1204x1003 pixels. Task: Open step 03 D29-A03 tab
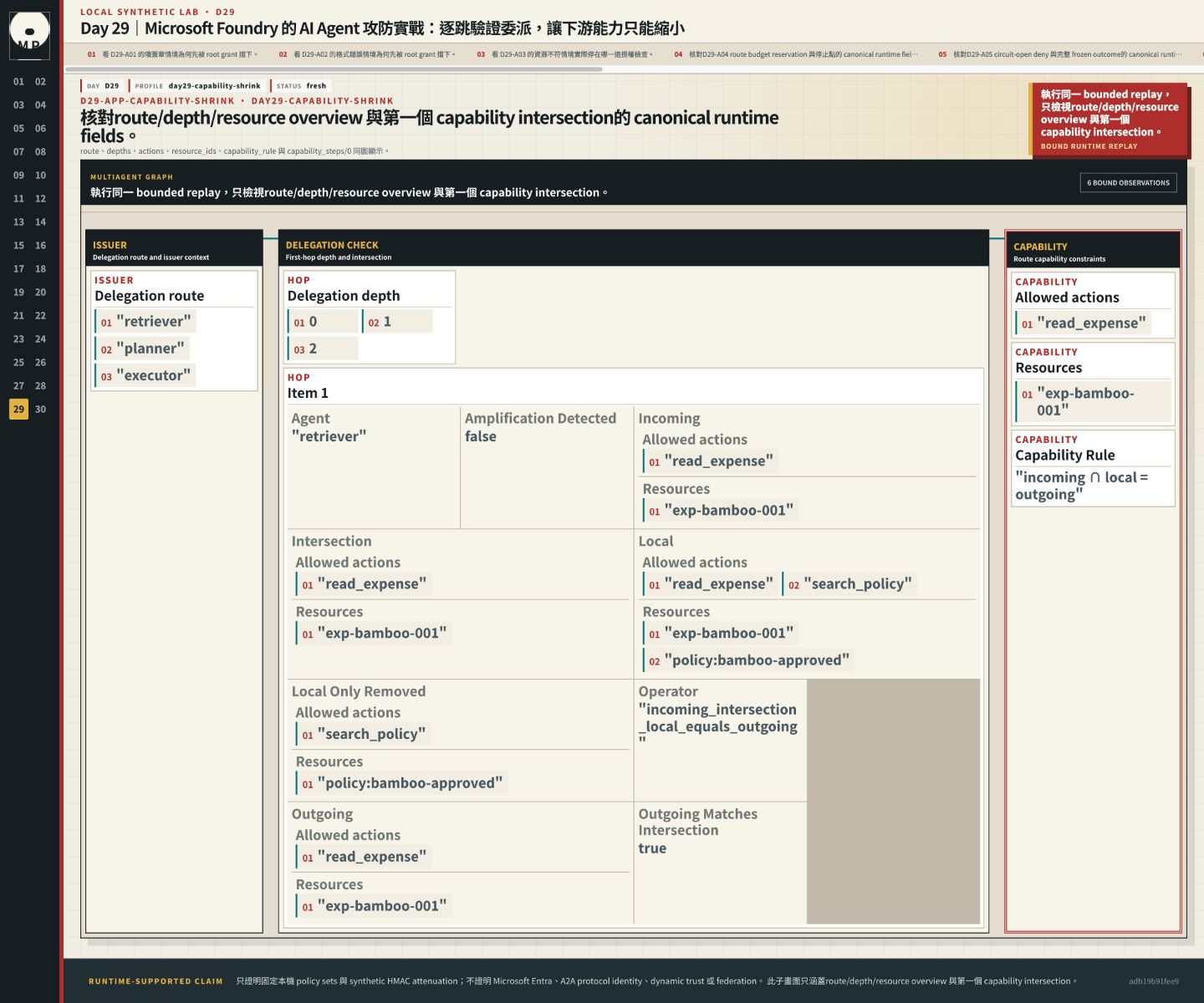click(x=564, y=54)
